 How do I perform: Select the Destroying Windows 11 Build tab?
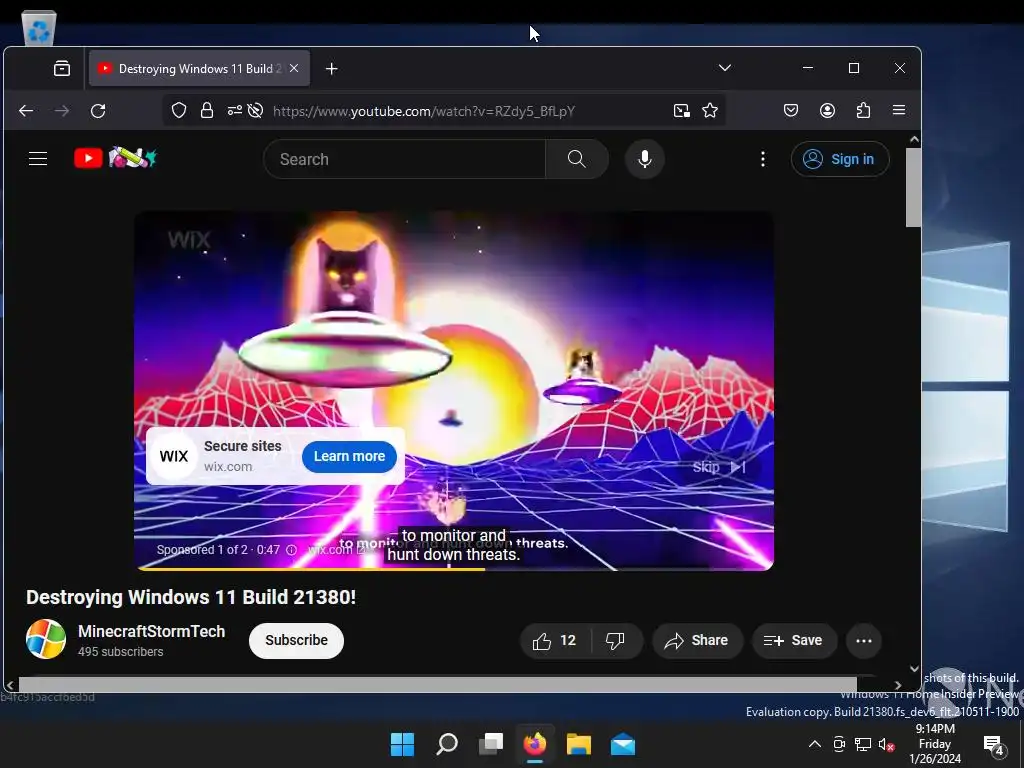click(199, 69)
